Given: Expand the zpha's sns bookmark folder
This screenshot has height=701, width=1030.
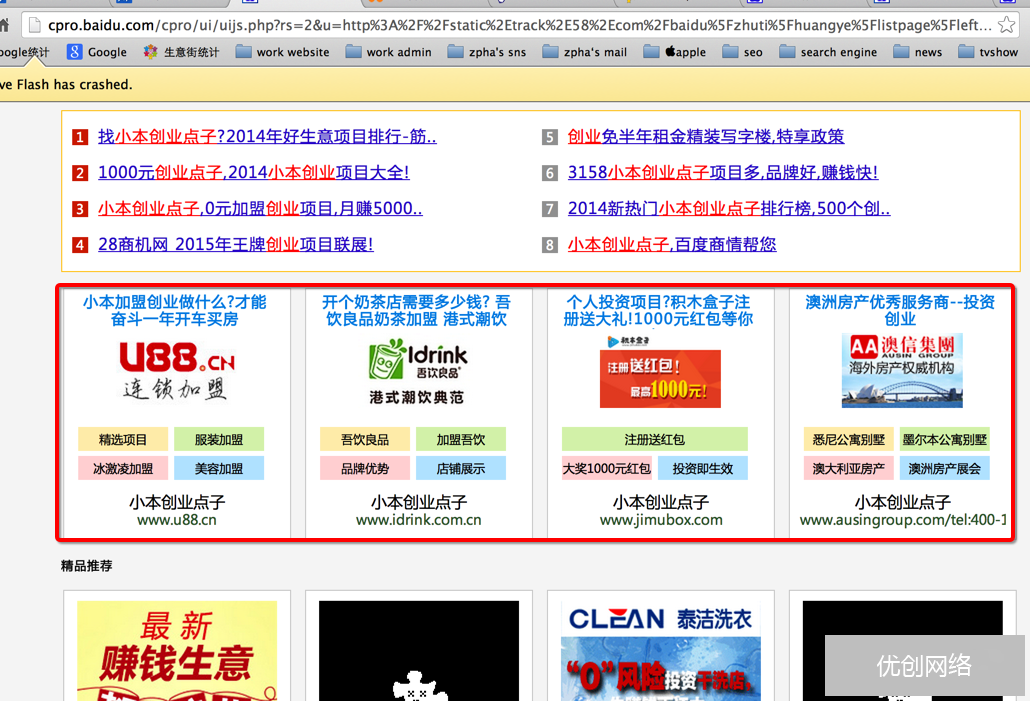Looking at the screenshot, I should (x=487, y=52).
